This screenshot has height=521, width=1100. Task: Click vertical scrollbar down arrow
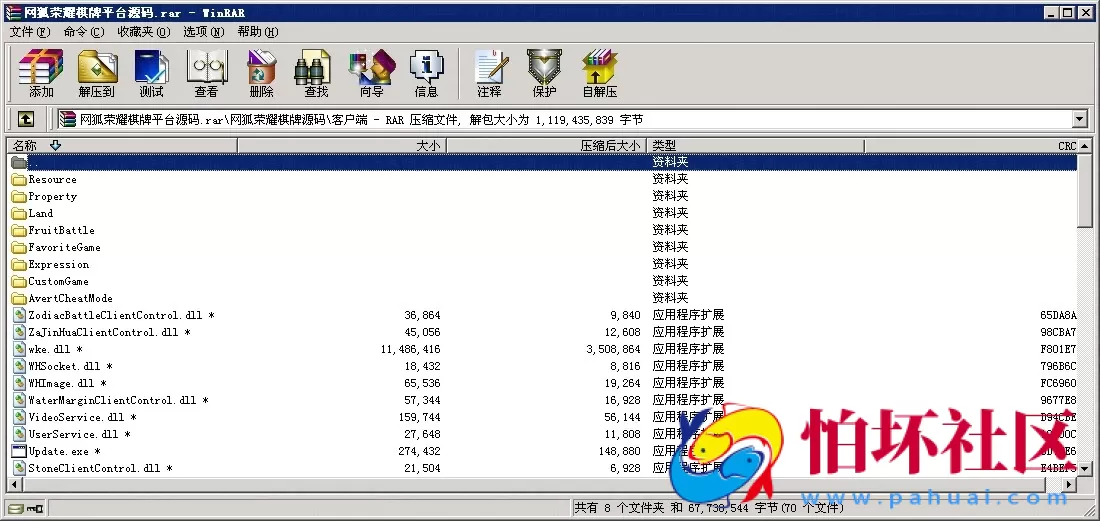(x=1085, y=468)
